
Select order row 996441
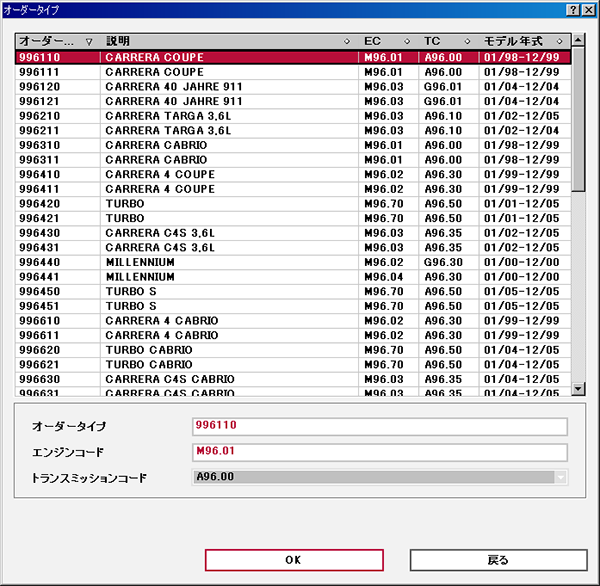pyautogui.click(x=293, y=277)
